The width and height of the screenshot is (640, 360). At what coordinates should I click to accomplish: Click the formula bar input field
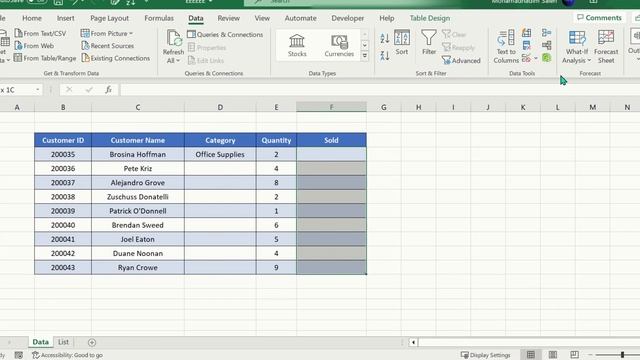[x=380, y=89]
